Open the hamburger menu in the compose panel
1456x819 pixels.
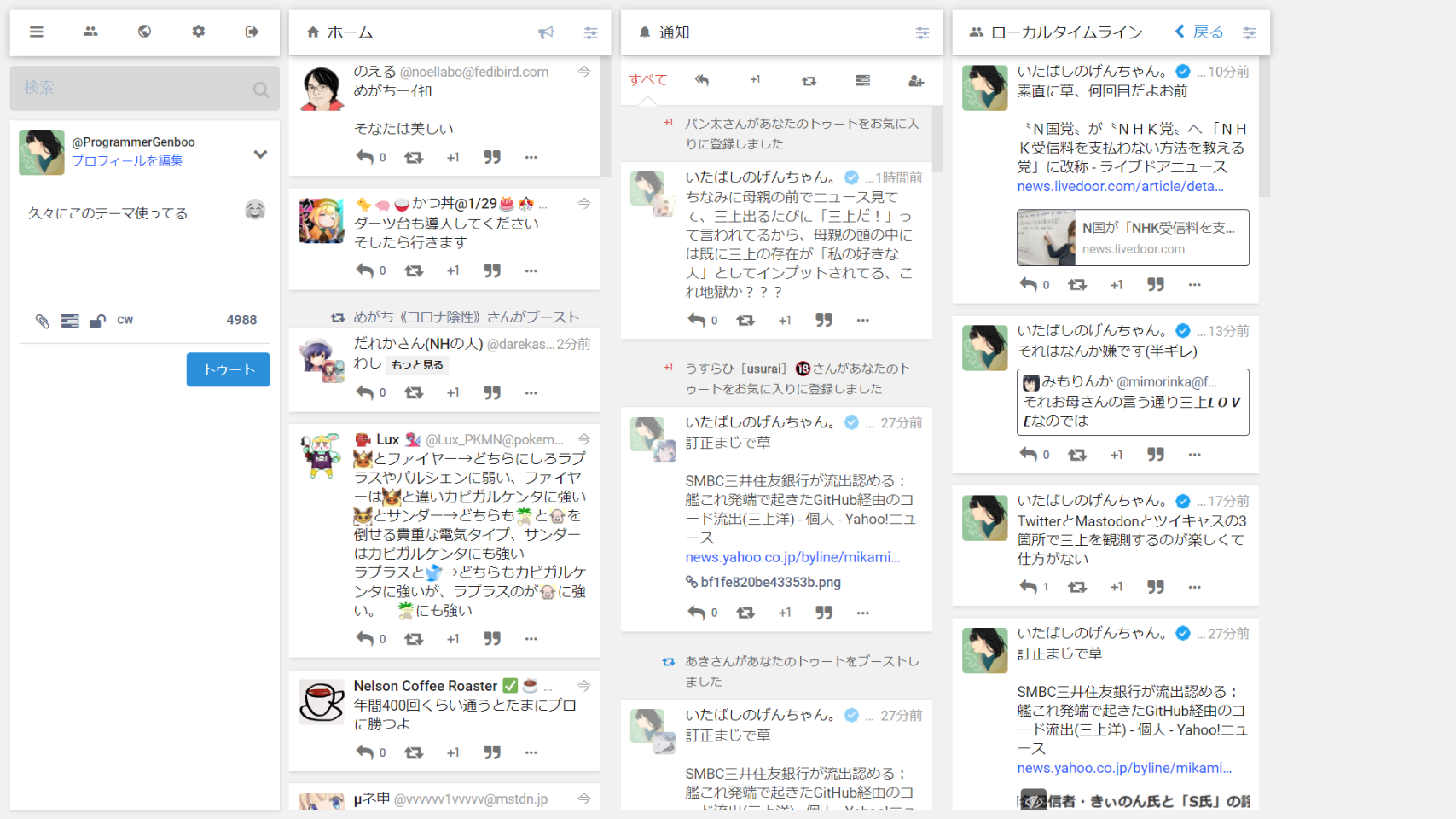pyautogui.click(x=36, y=32)
